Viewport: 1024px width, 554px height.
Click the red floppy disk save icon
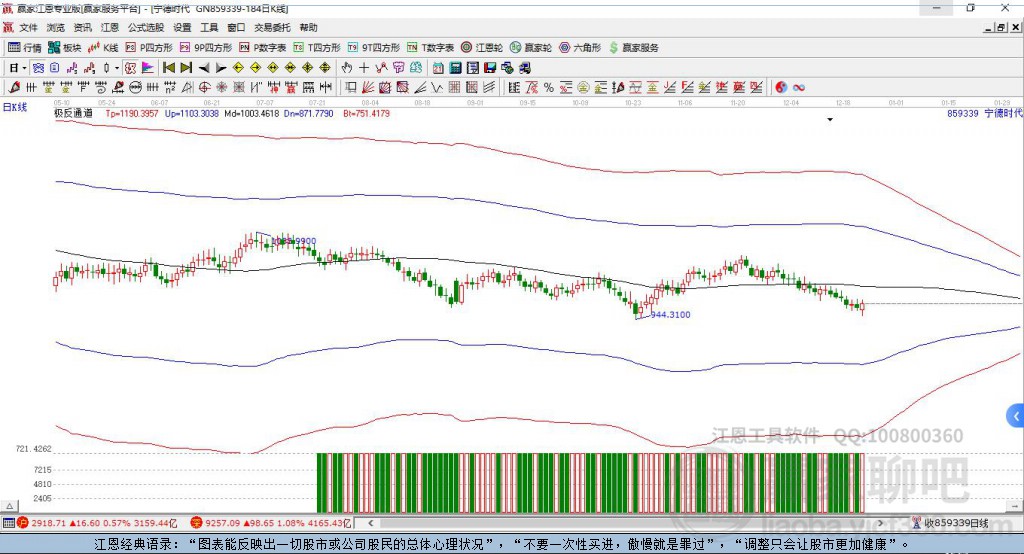pyautogui.click(x=490, y=68)
